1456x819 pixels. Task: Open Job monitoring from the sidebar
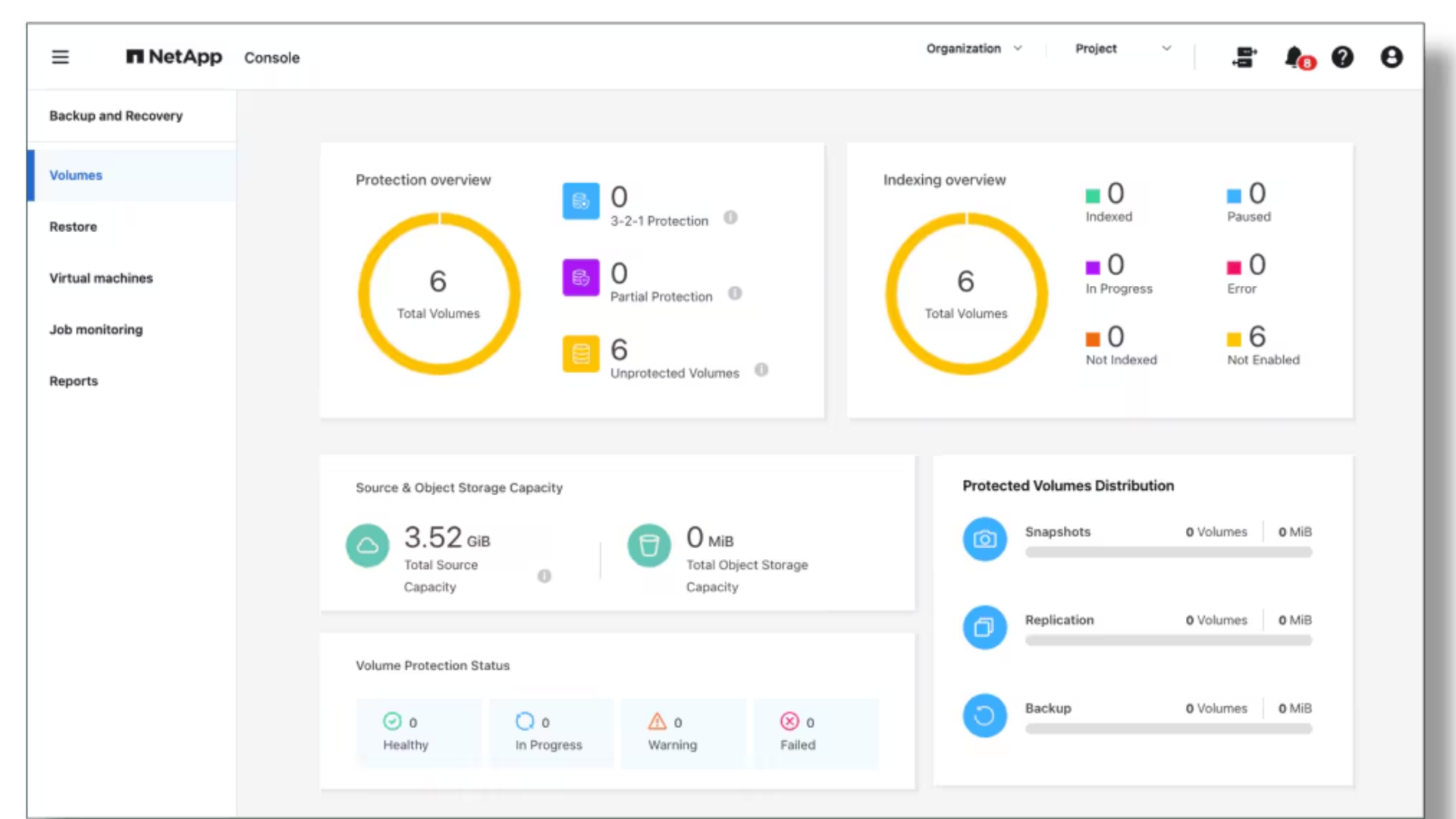[96, 329]
